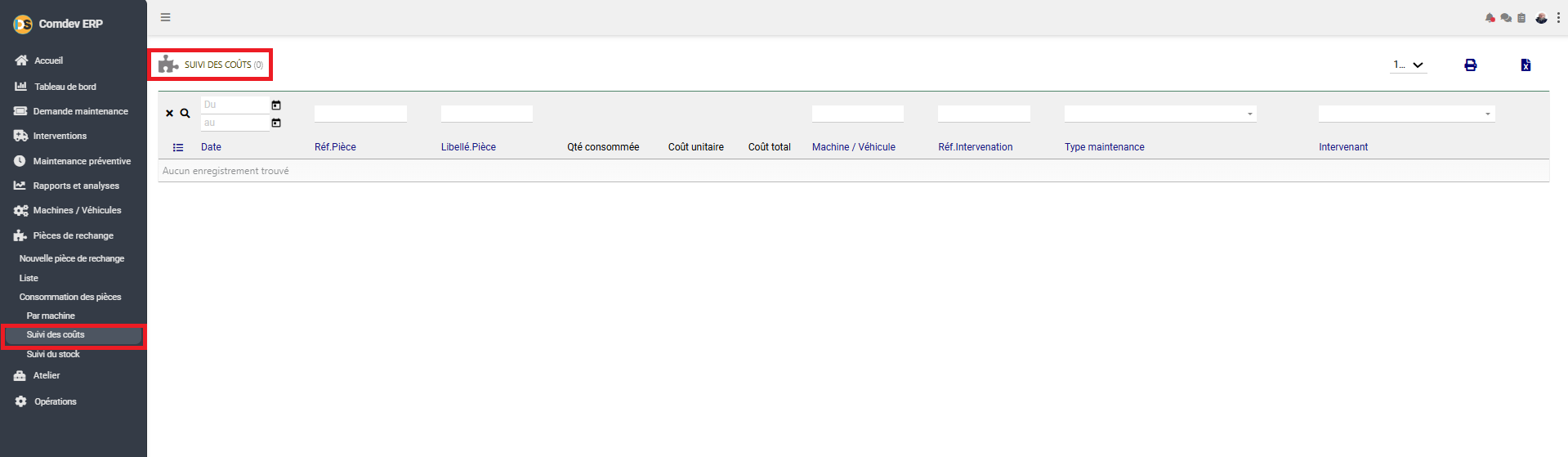Viewport: 1568px width, 457px height.
Task: Click the toolbox icon beside Atelier
Action: (20, 376)
